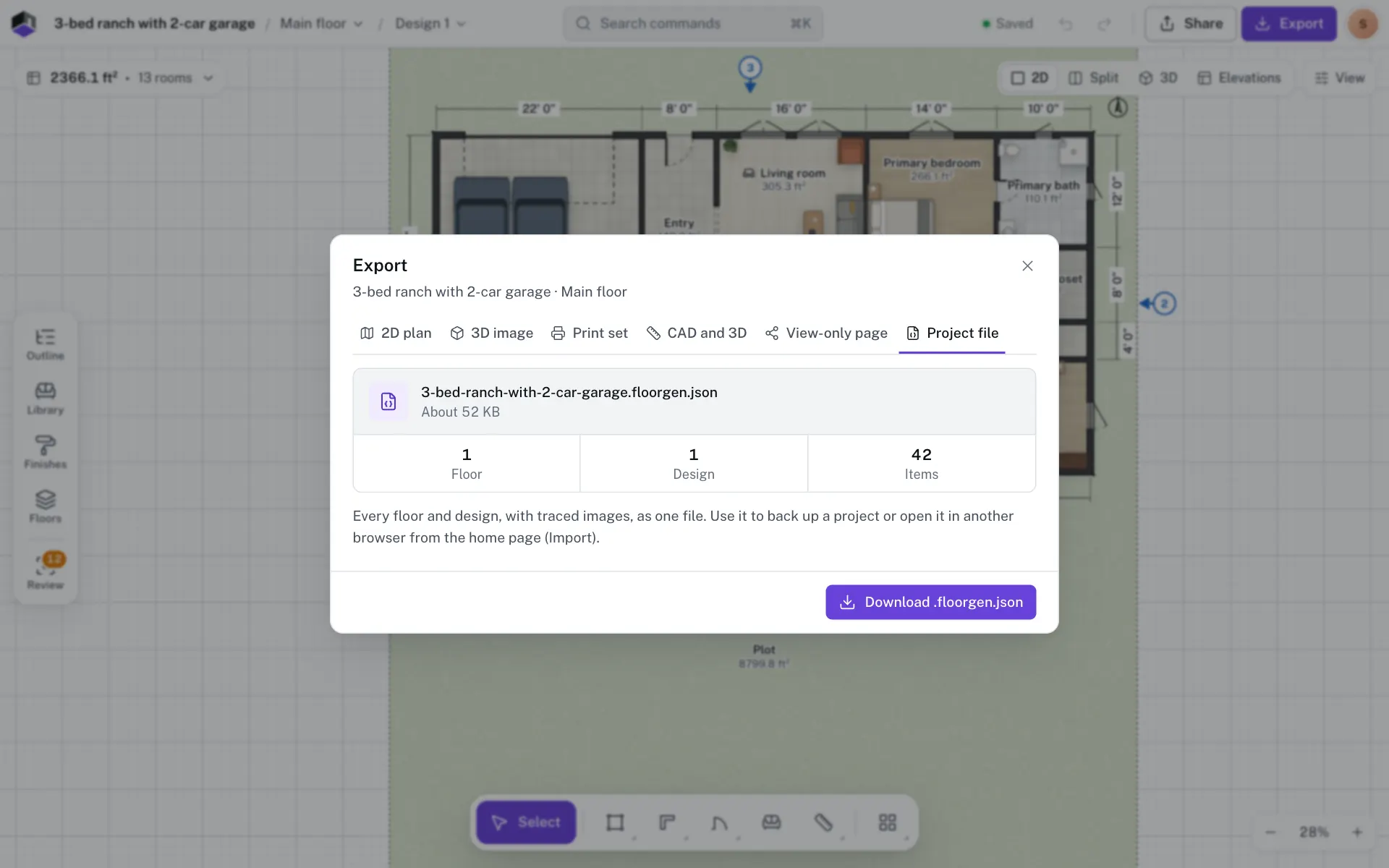1389x868 pixels.
Task: Switch to Split view mode
Action: point(1093,77)
